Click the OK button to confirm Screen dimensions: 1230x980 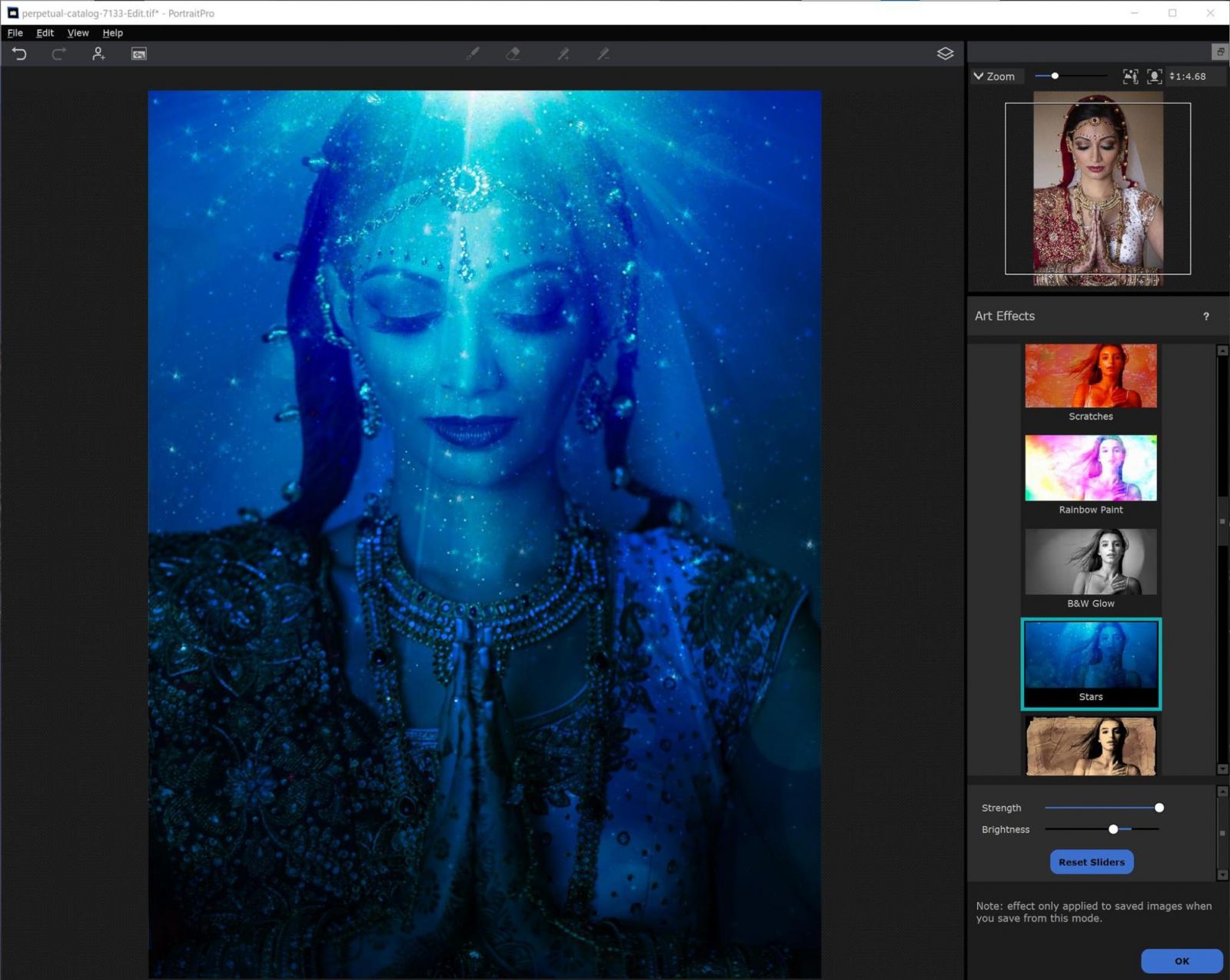click(x=1182, y=960)
